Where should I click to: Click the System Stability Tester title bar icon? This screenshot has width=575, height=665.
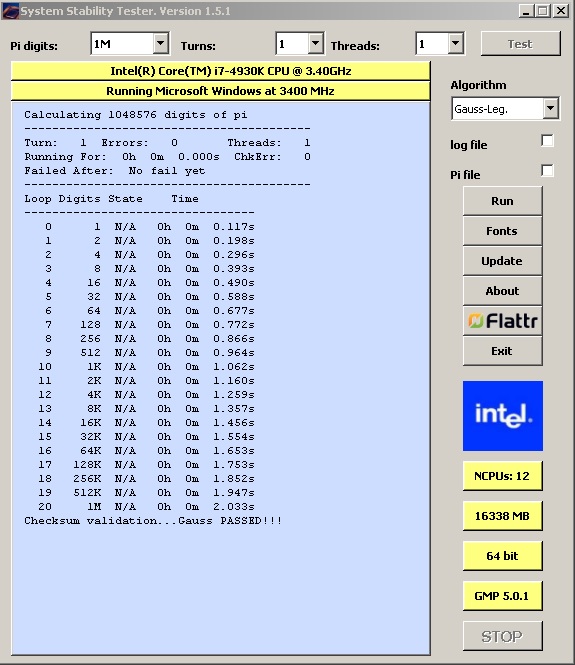(11, 11)
